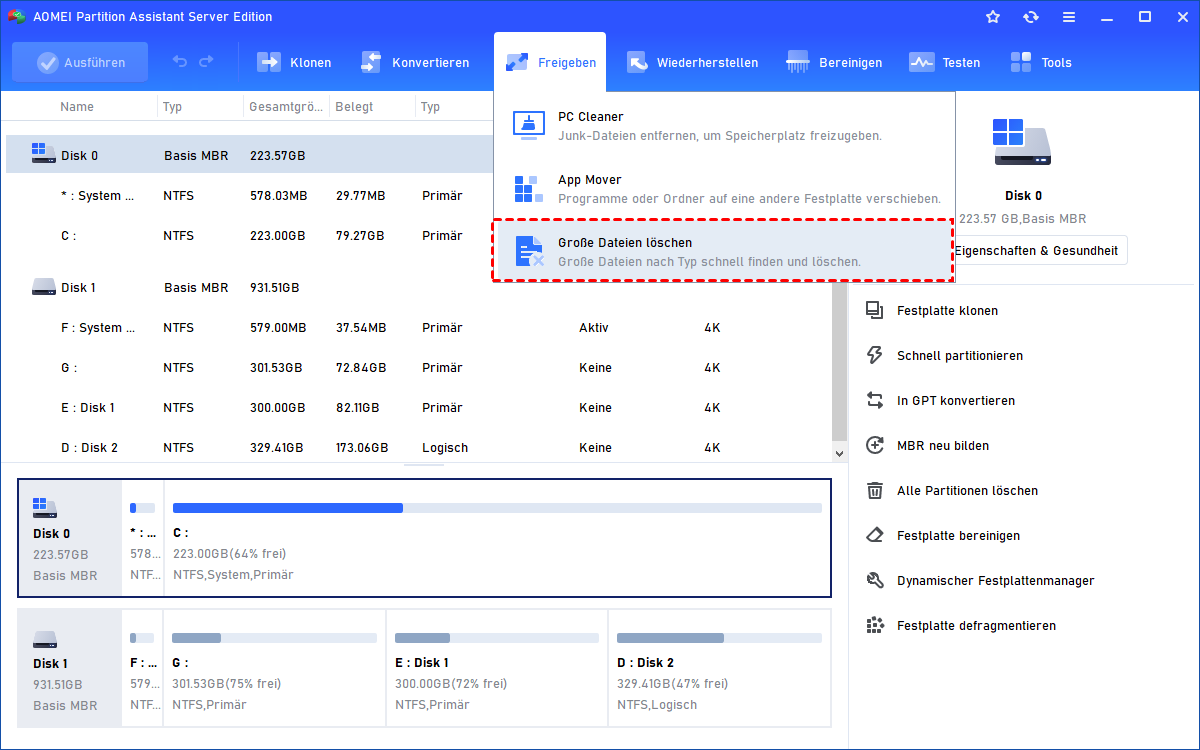Open the Wiederherstellen toolbar menu
Image resolution: width=1200 pixels, height=750 pixels.
coord(692,62)
